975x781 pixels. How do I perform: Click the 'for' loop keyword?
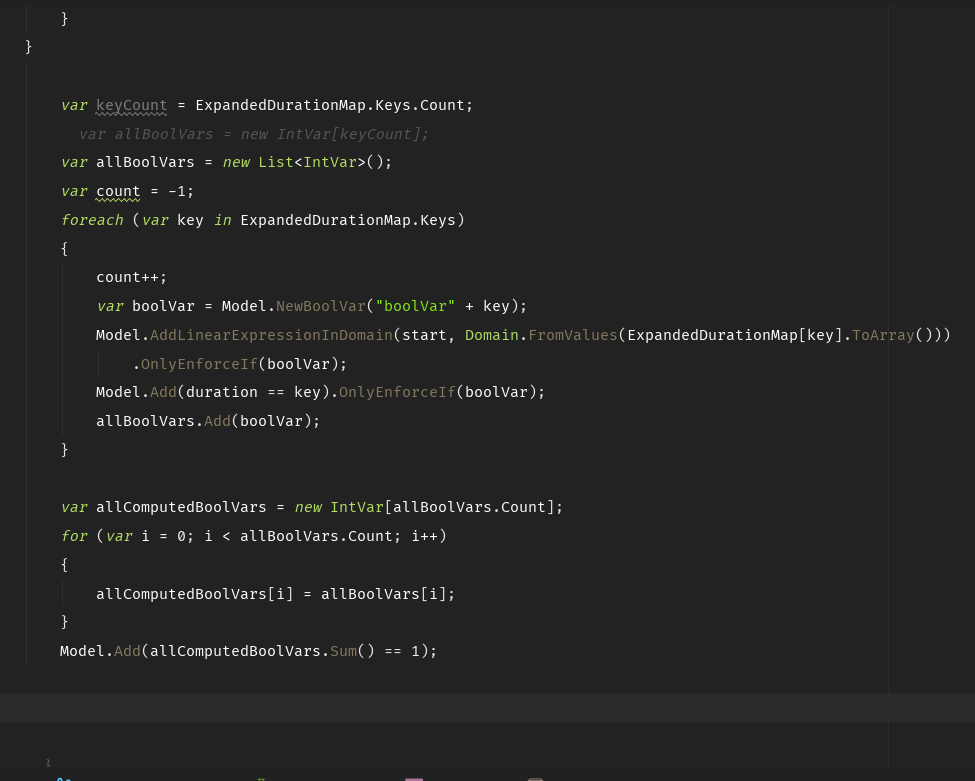click(74, 536)
